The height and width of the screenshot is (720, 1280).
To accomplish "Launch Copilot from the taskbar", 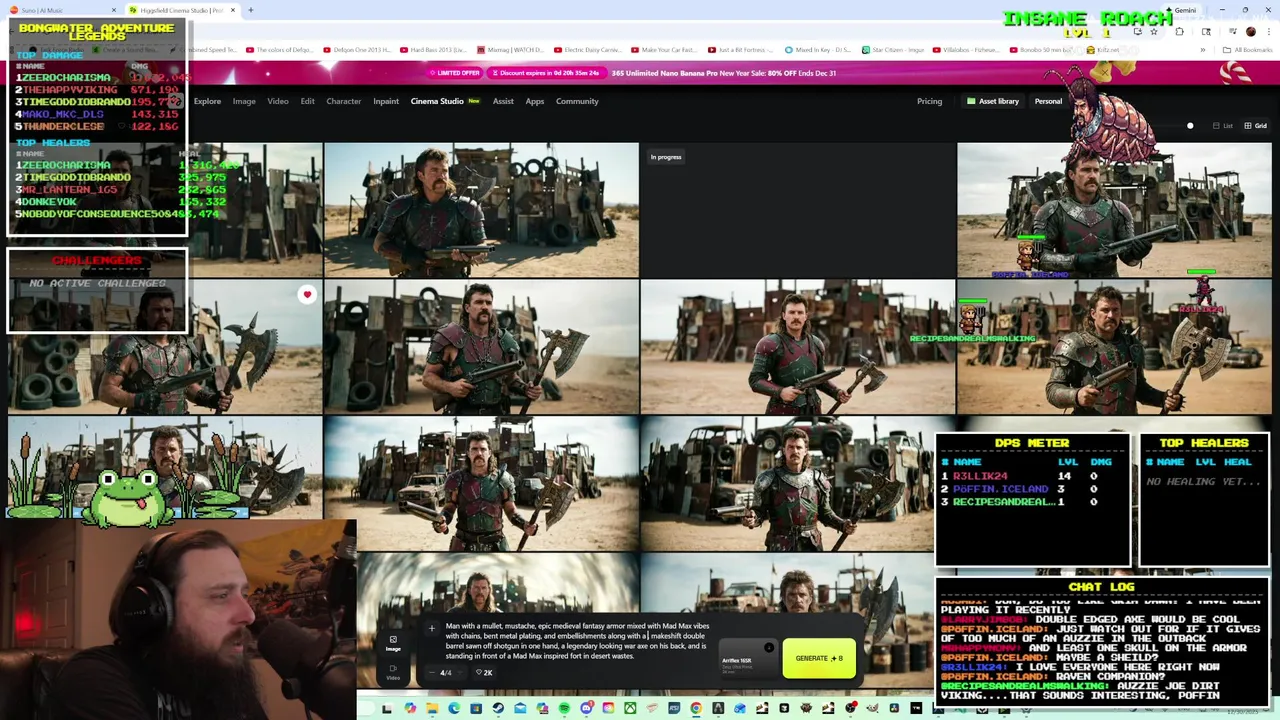I will [410, 708].
